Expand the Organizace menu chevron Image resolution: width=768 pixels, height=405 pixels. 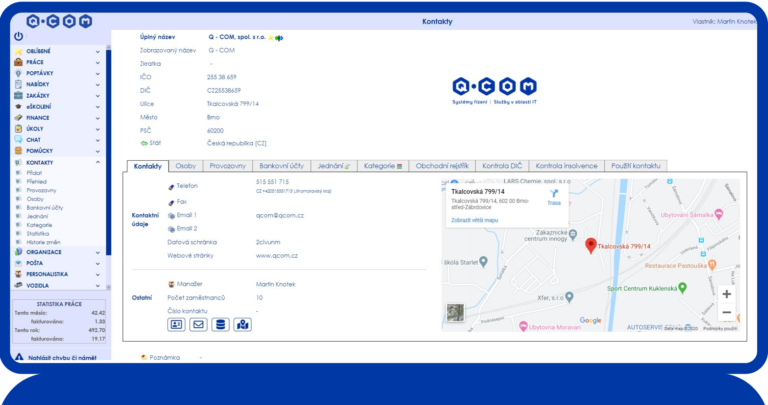pyautogui.click(x=97, y=253)
